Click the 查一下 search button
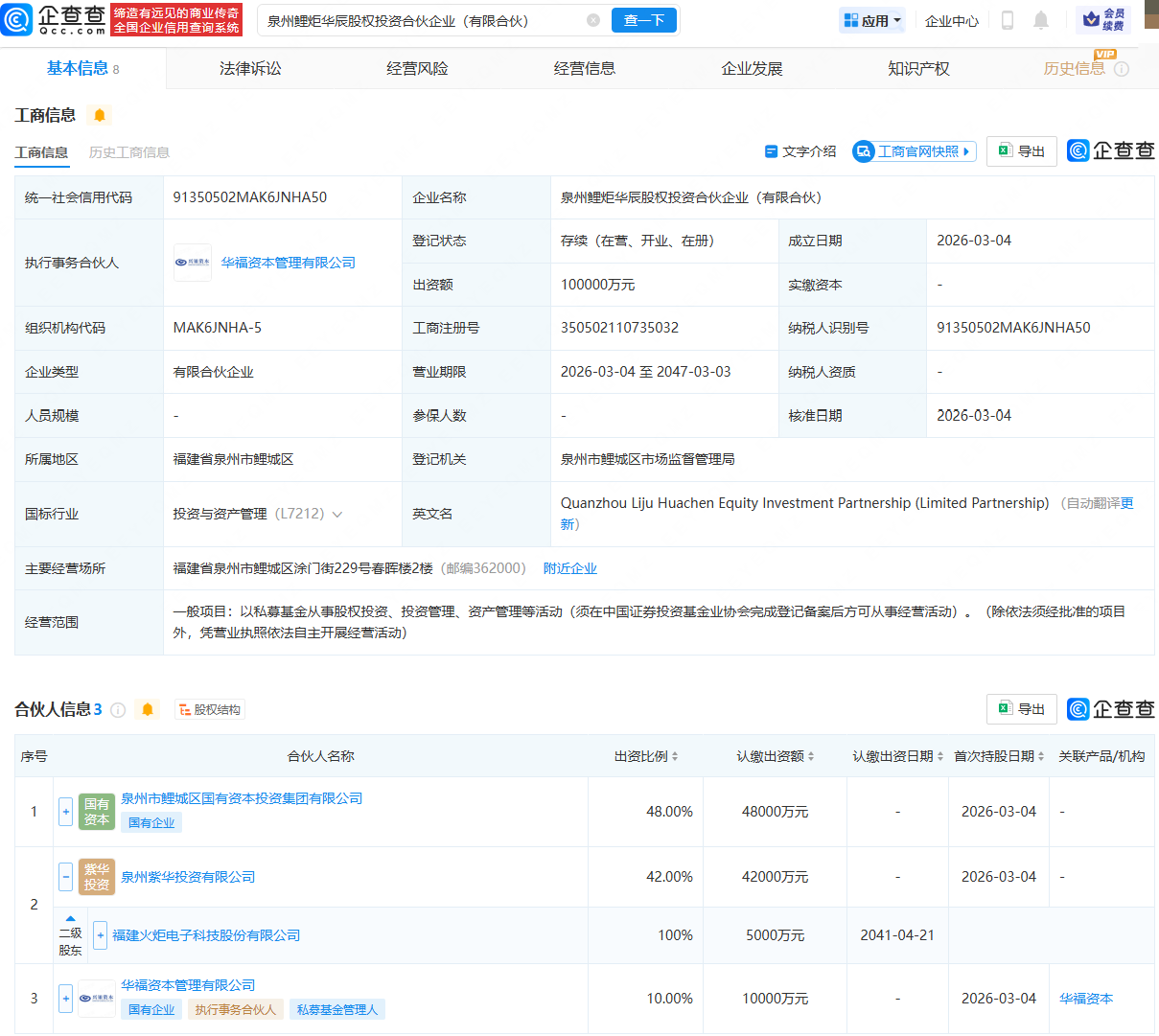Image resolution: width=1159 pixels, height=1036 pixels. 643,20
